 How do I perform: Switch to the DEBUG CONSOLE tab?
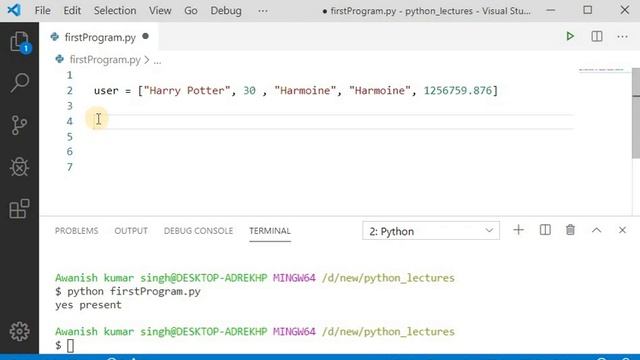[198, 231]
